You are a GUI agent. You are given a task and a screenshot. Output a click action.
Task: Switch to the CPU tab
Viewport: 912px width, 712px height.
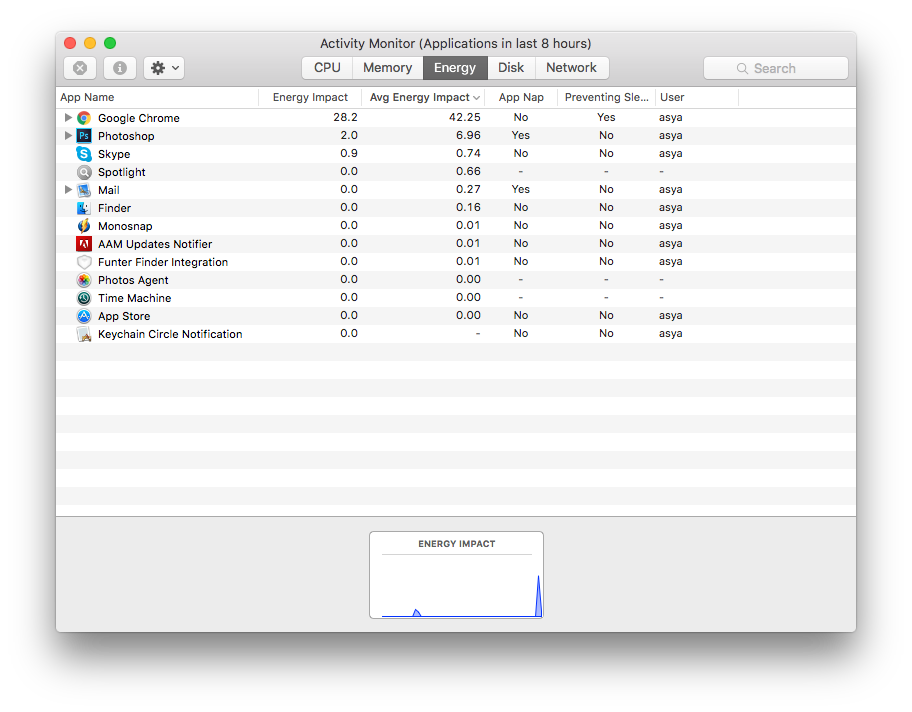click(x=327, y=68)
